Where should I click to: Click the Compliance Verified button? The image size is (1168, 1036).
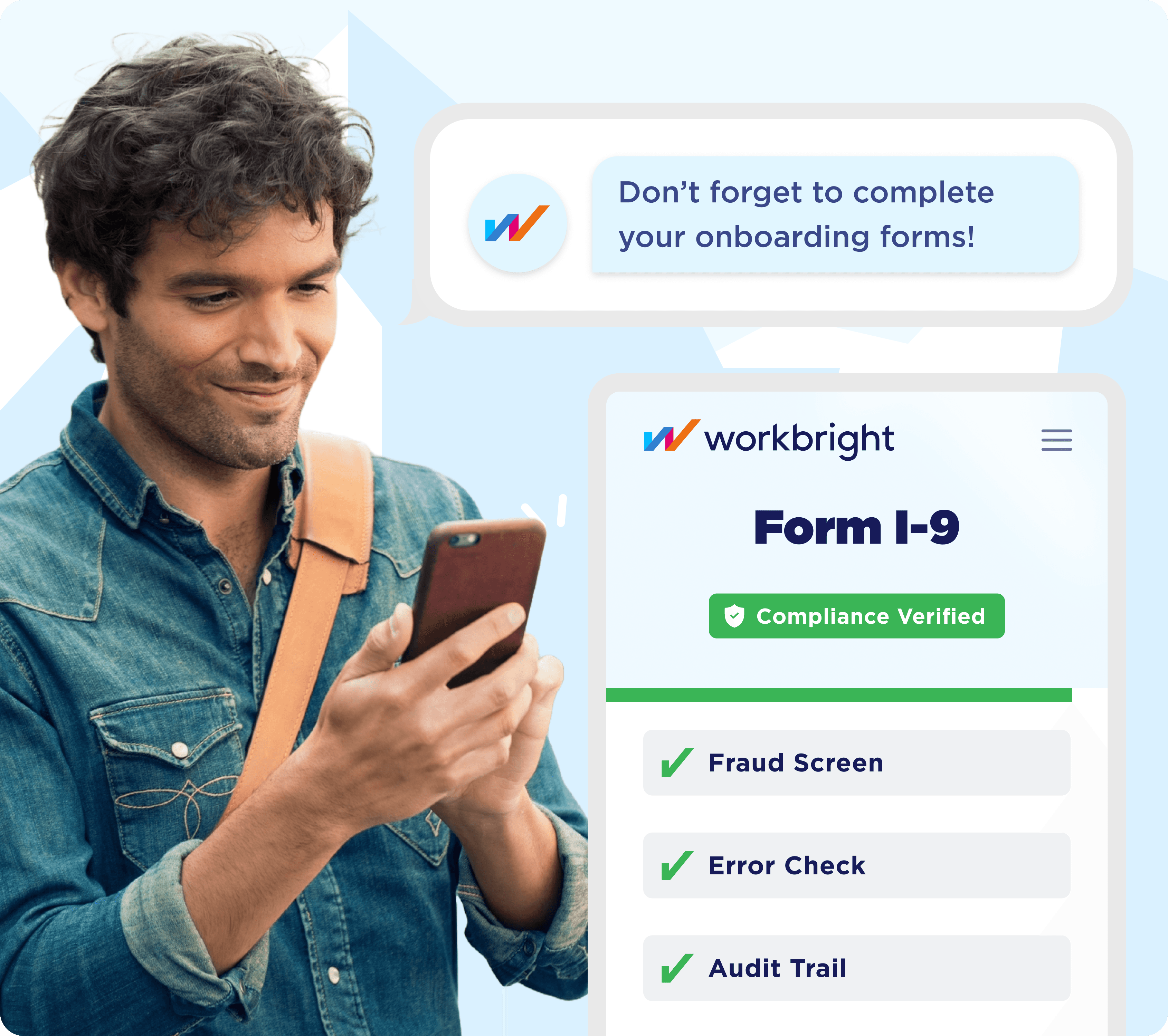coord(857,616)
